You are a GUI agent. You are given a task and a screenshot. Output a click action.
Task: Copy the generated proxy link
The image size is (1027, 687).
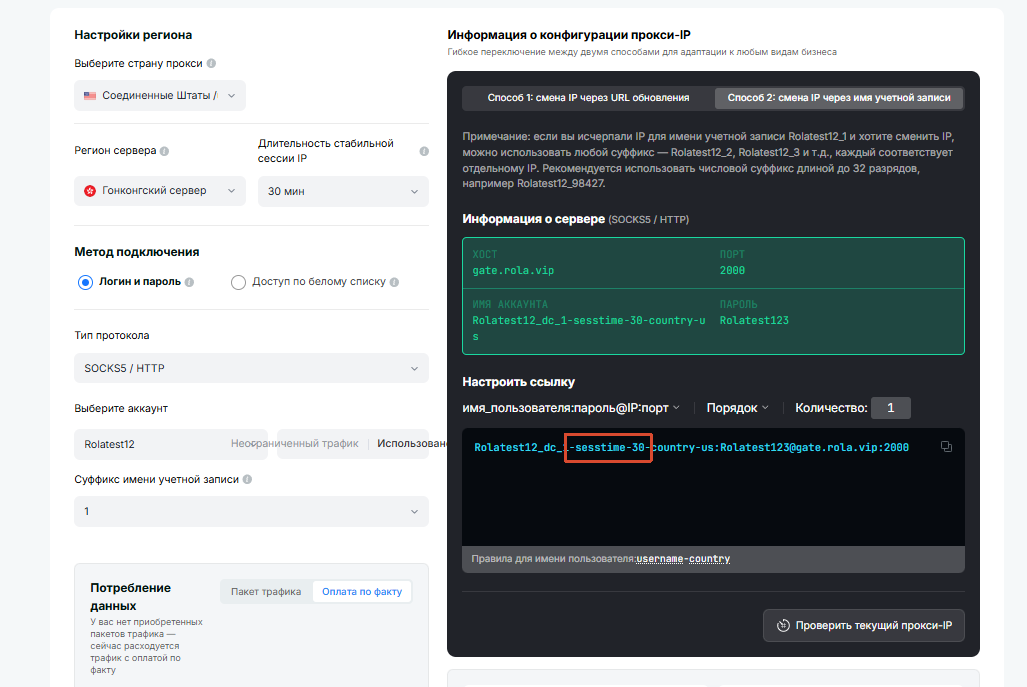pyautogui.click(x=946, y=447)
